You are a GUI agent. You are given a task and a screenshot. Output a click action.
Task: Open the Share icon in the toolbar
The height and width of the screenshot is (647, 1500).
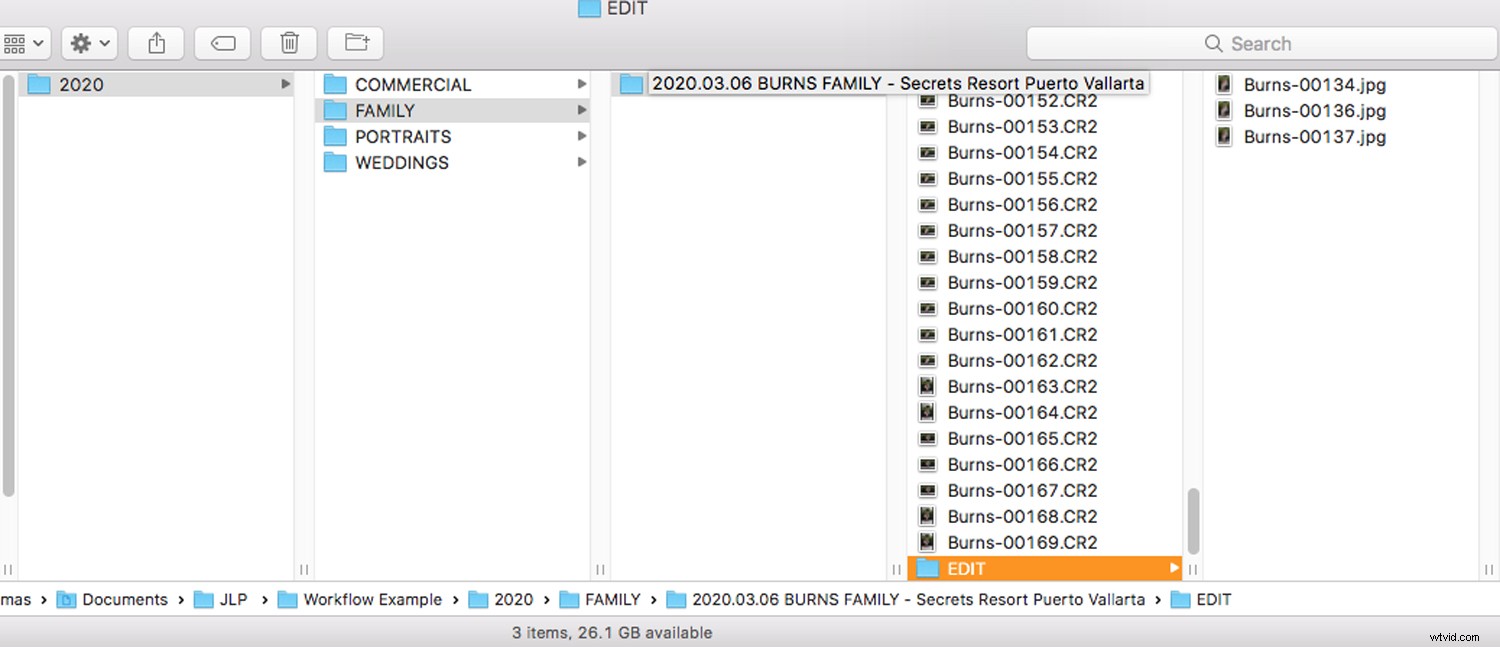[x=155, y=42]
